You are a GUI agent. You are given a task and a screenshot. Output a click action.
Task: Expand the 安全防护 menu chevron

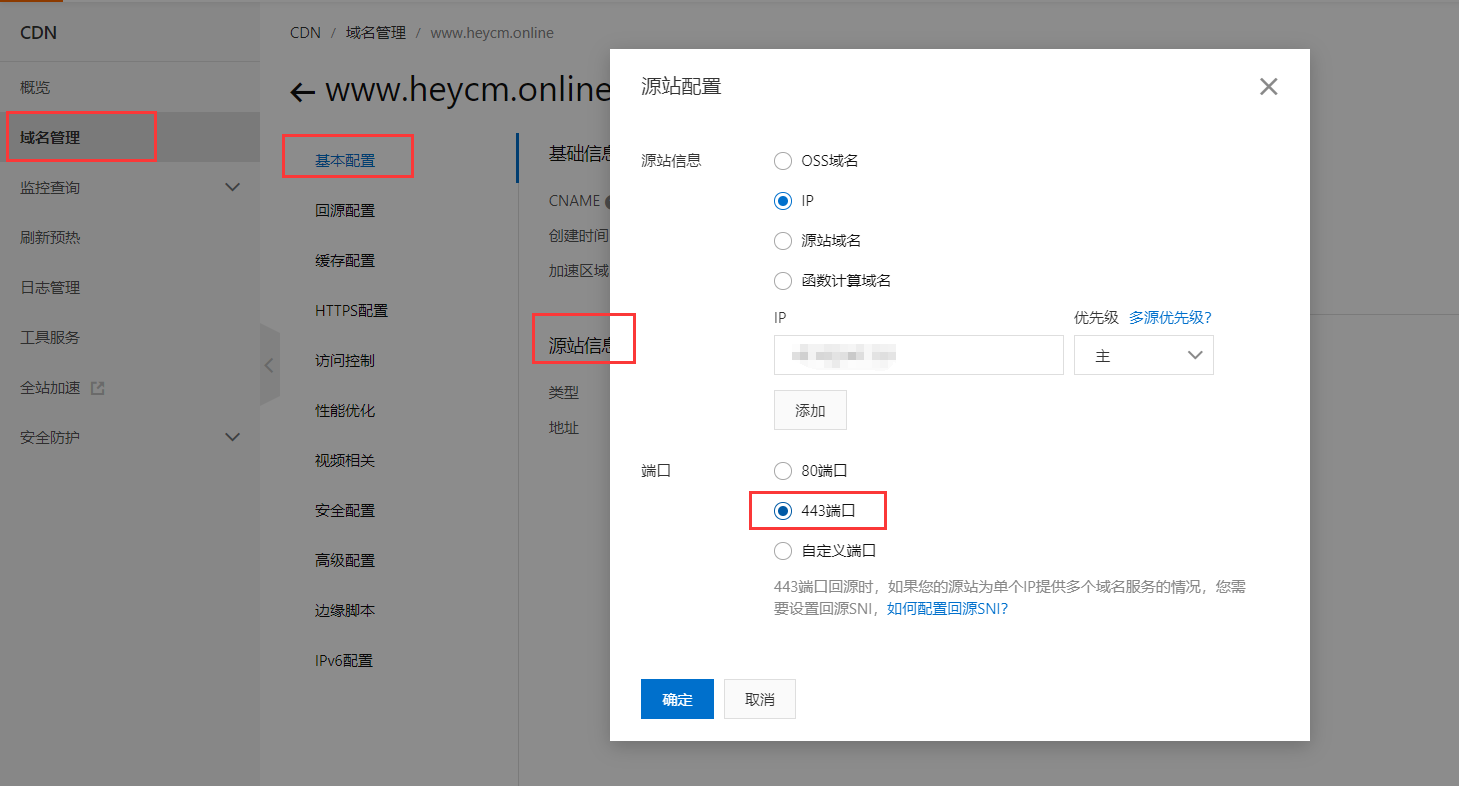tap(232, 437)
